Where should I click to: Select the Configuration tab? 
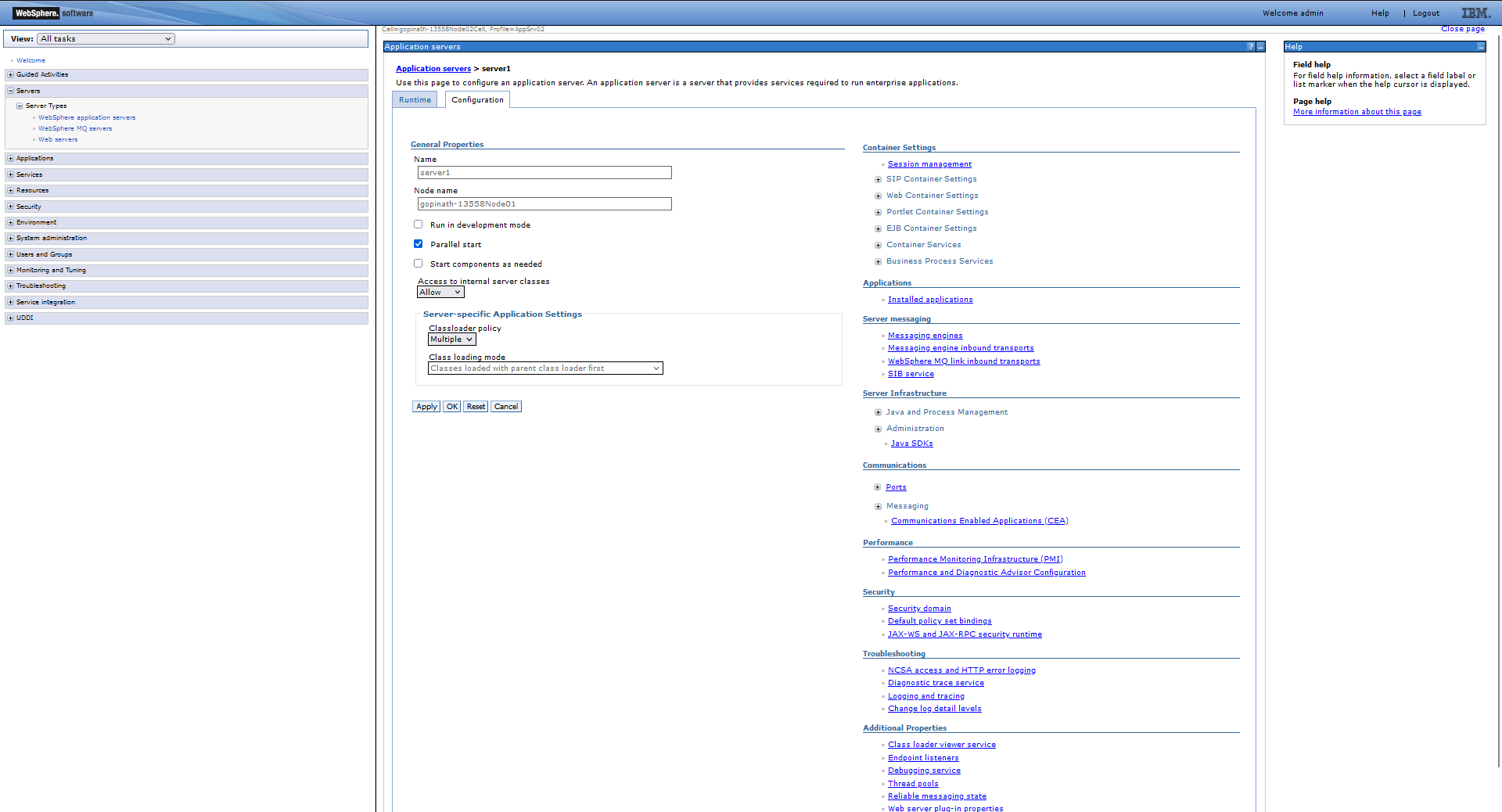pyautogui.click(x=477, y=100)
